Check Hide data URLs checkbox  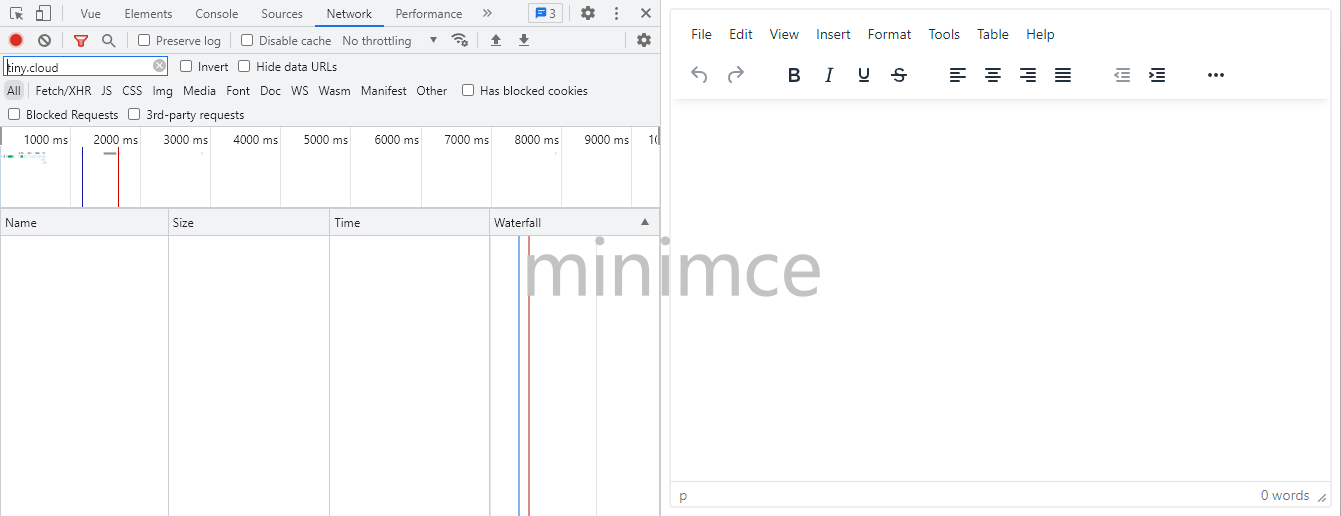pos(244,66)
